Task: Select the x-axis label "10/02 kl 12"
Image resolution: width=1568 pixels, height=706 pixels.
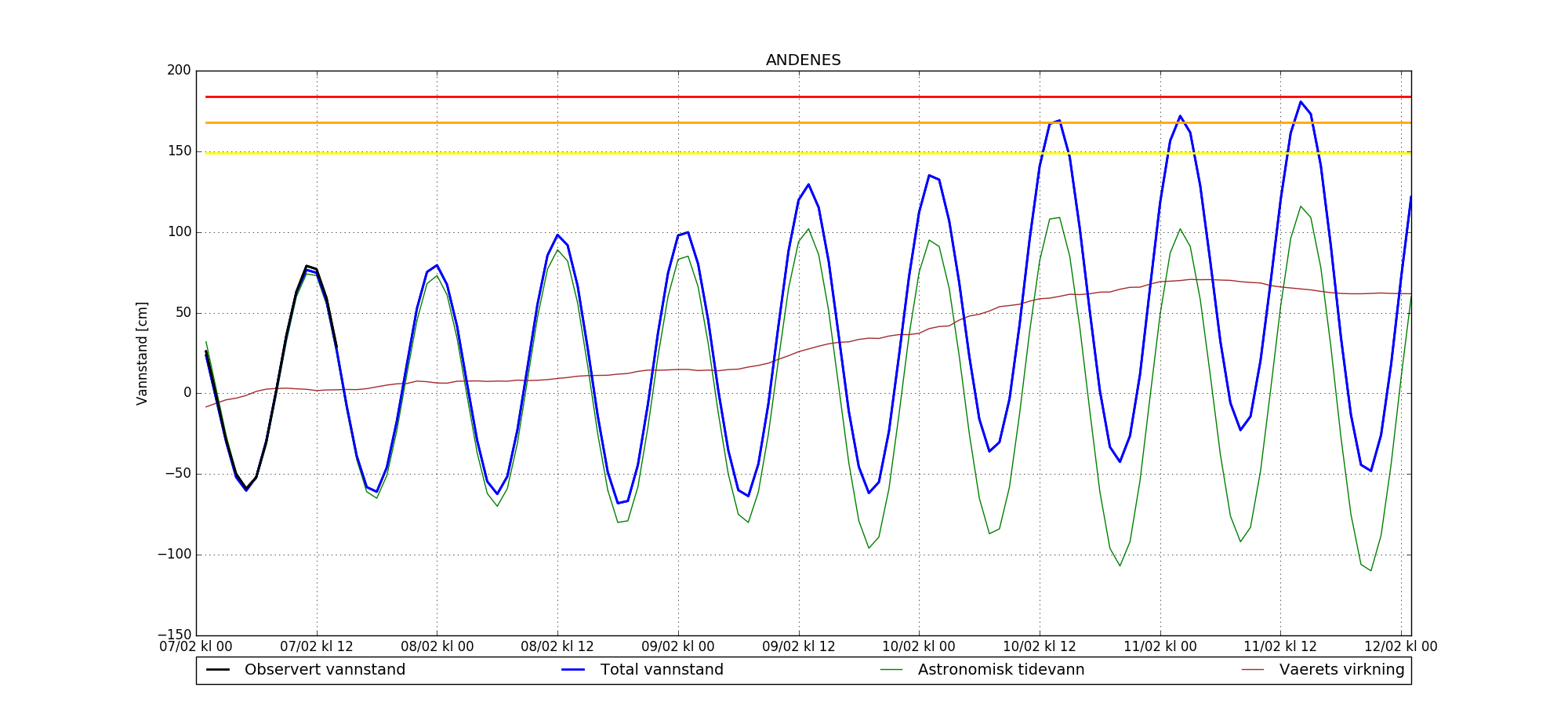Action: (1040, 647)
